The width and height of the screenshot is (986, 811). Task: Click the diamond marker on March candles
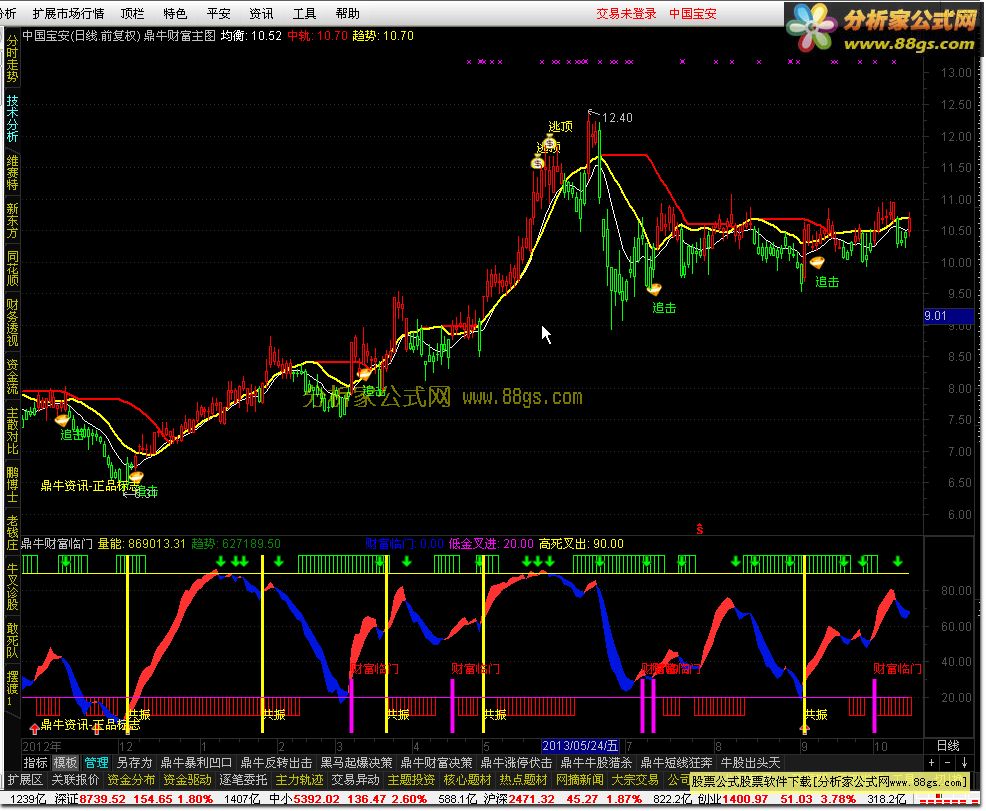[364, 374]
